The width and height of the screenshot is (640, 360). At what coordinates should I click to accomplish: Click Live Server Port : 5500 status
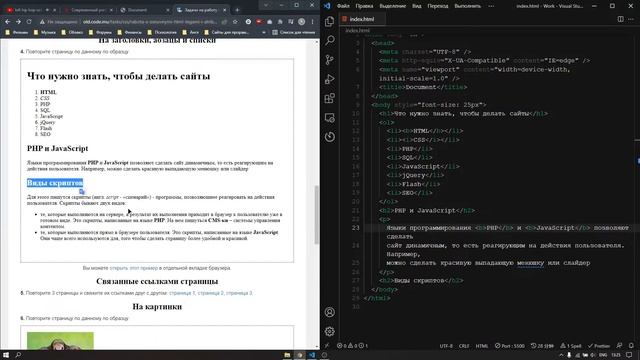[510, 346]
